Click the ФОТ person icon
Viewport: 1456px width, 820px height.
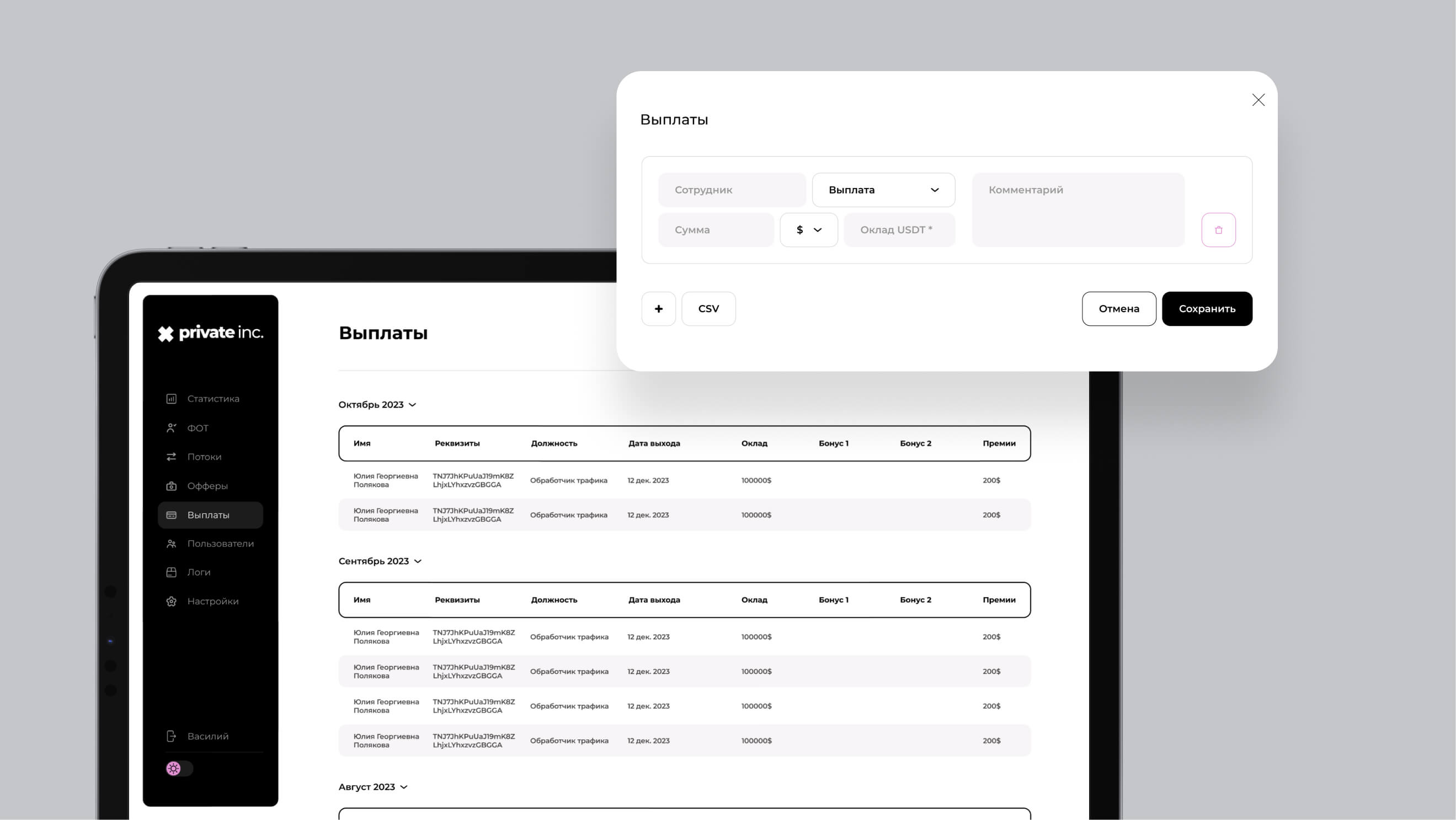coord(171,428)
